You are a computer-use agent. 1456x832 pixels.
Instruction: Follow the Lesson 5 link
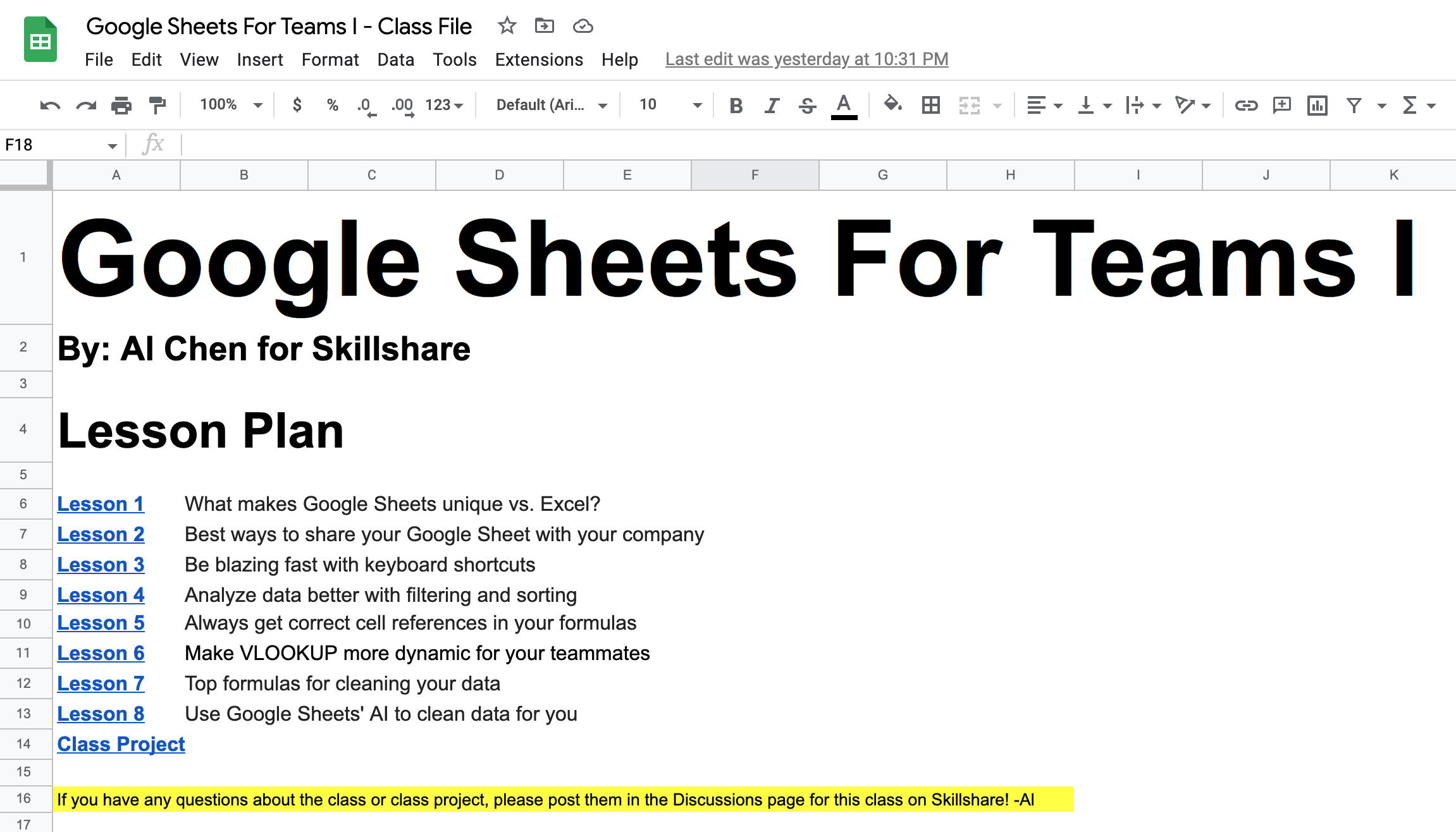coord(101,623)
